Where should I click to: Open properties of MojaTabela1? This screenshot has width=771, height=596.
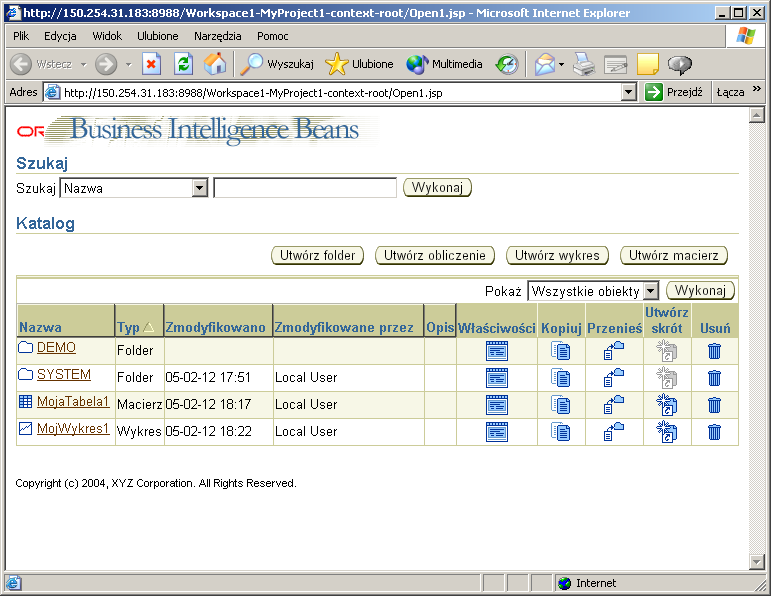point(497,405)
